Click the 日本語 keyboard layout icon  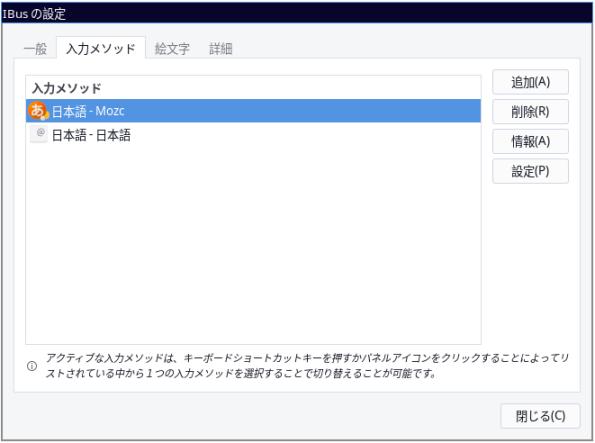click(x=39, y=134)
